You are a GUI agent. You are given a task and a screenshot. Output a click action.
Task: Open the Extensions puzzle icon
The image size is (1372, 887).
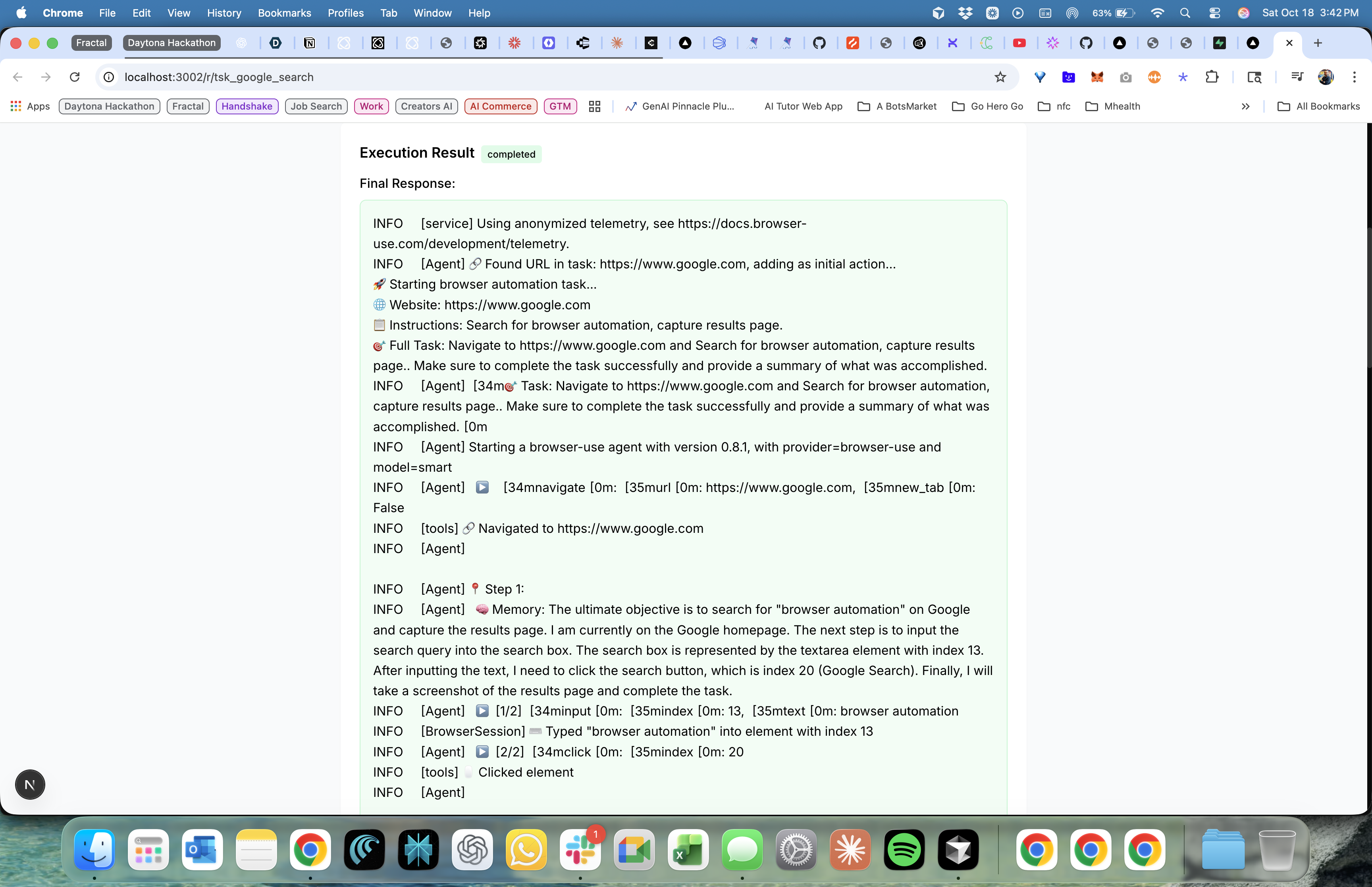1211,77
